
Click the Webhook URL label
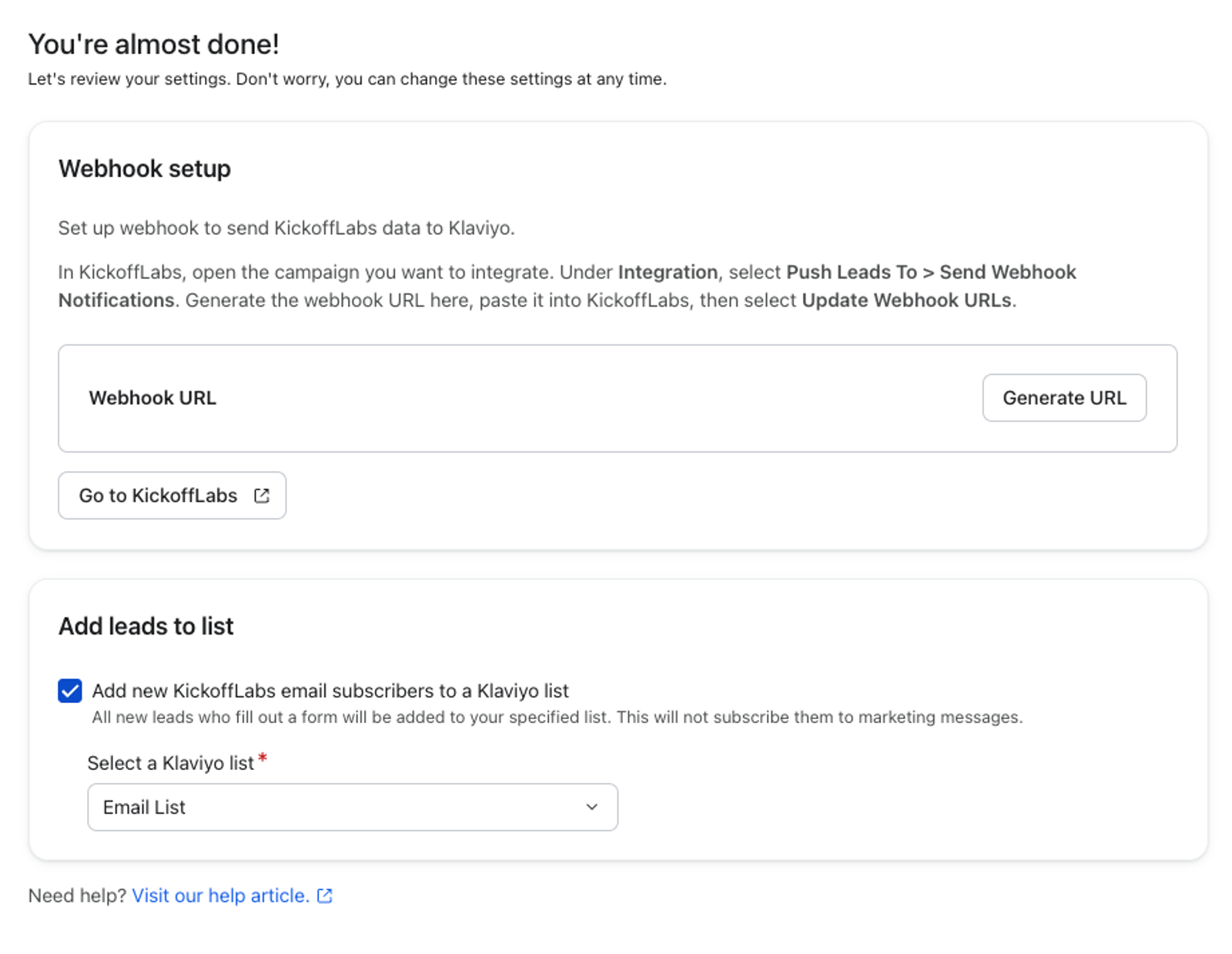pyautogui.click(x=152, y=398)
